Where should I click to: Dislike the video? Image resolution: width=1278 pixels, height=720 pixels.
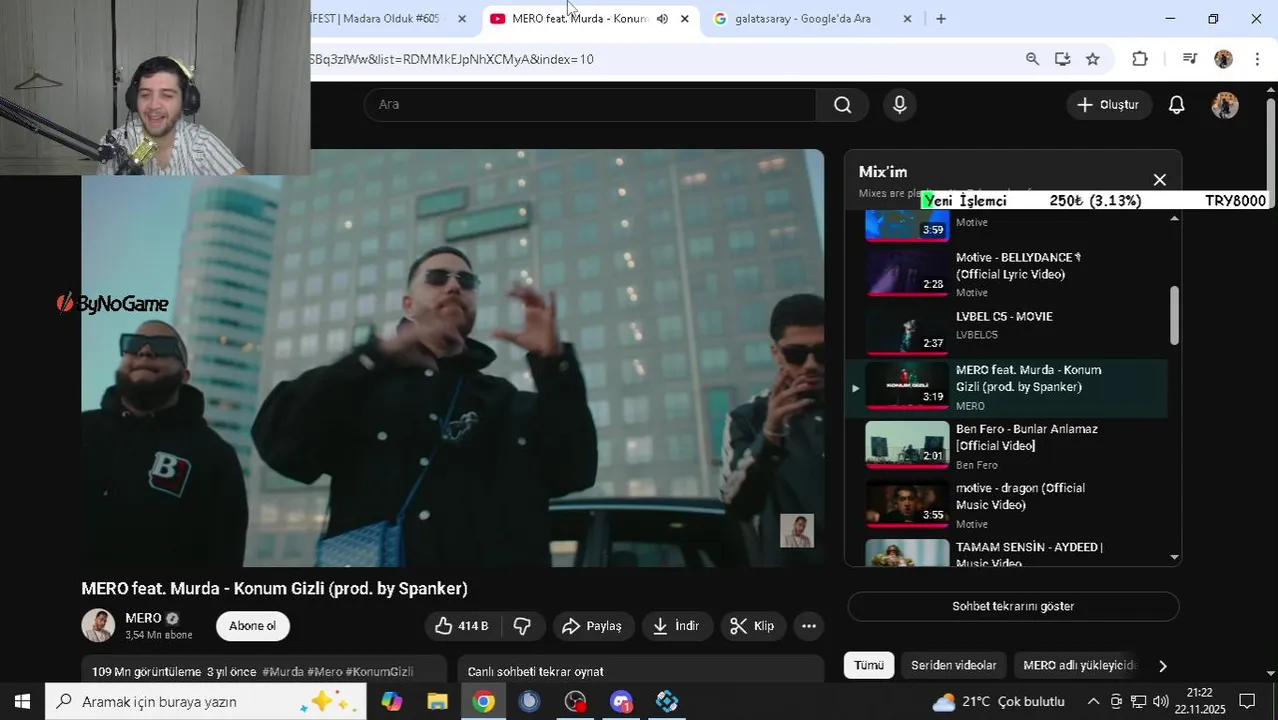tap(521, 626)
